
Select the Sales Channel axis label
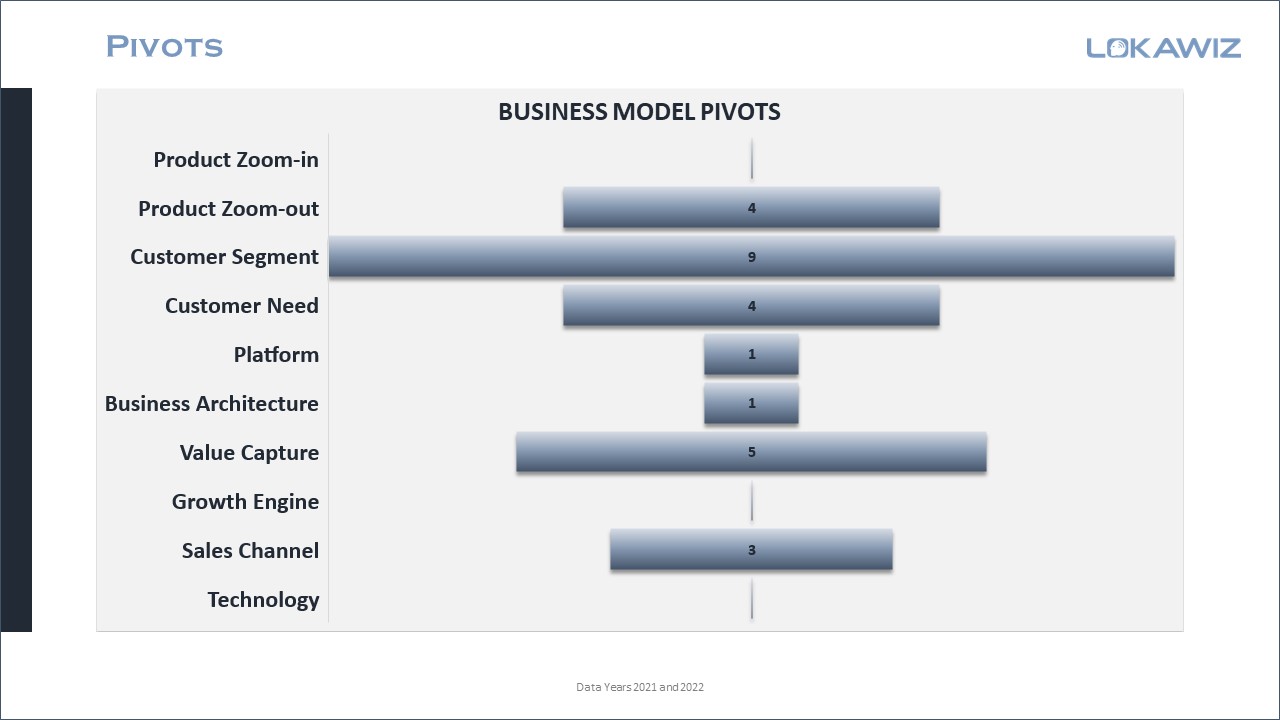point(250,551)
